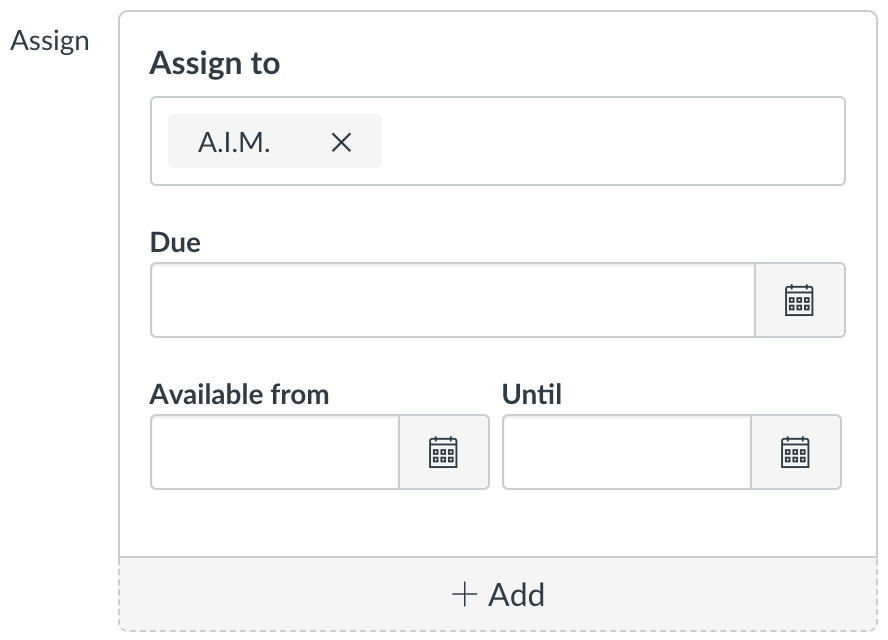The width and height of the screenshot is (888, 640).
Task: Open the Due date calendar picker
Action: (799, 300)
